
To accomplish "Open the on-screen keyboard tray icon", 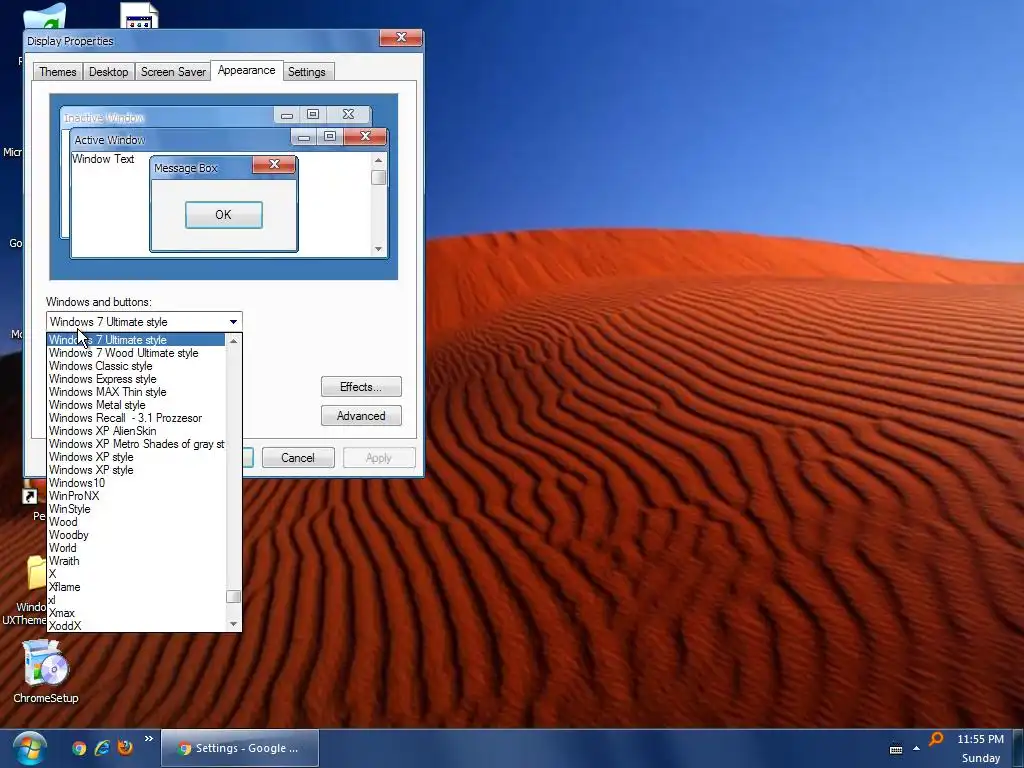I will pos(896,749).
